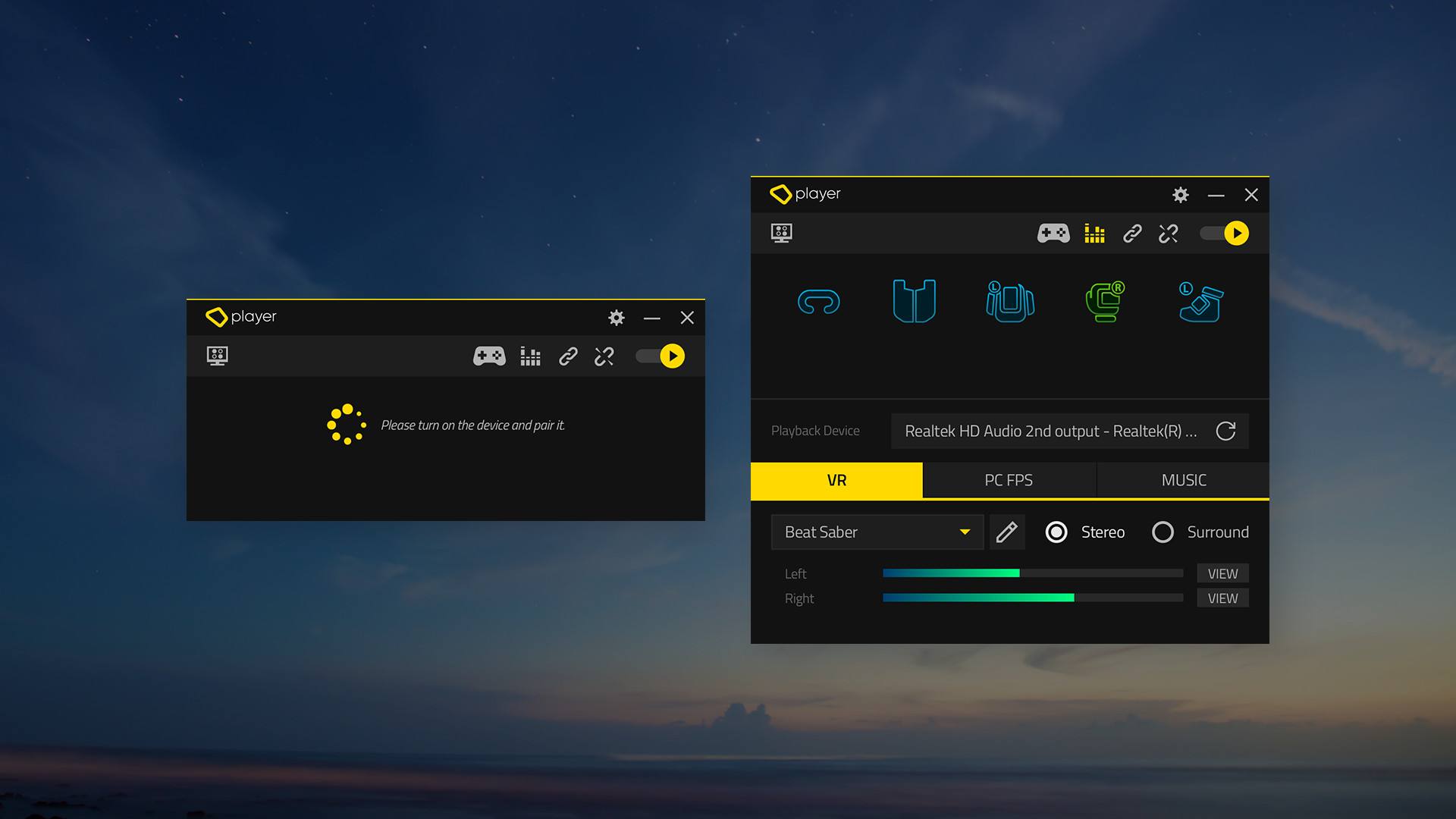Switch to MUSIC tab

point(1183,479)
